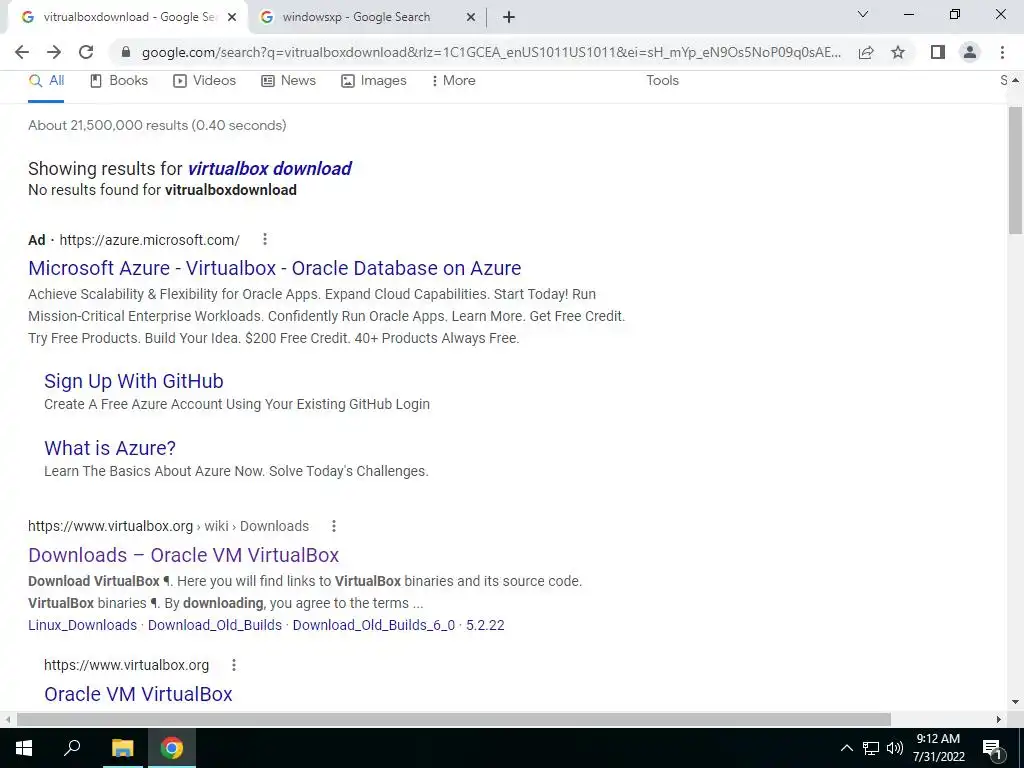
Task: Expand the More search filters menu
Action: click(453, 80)
